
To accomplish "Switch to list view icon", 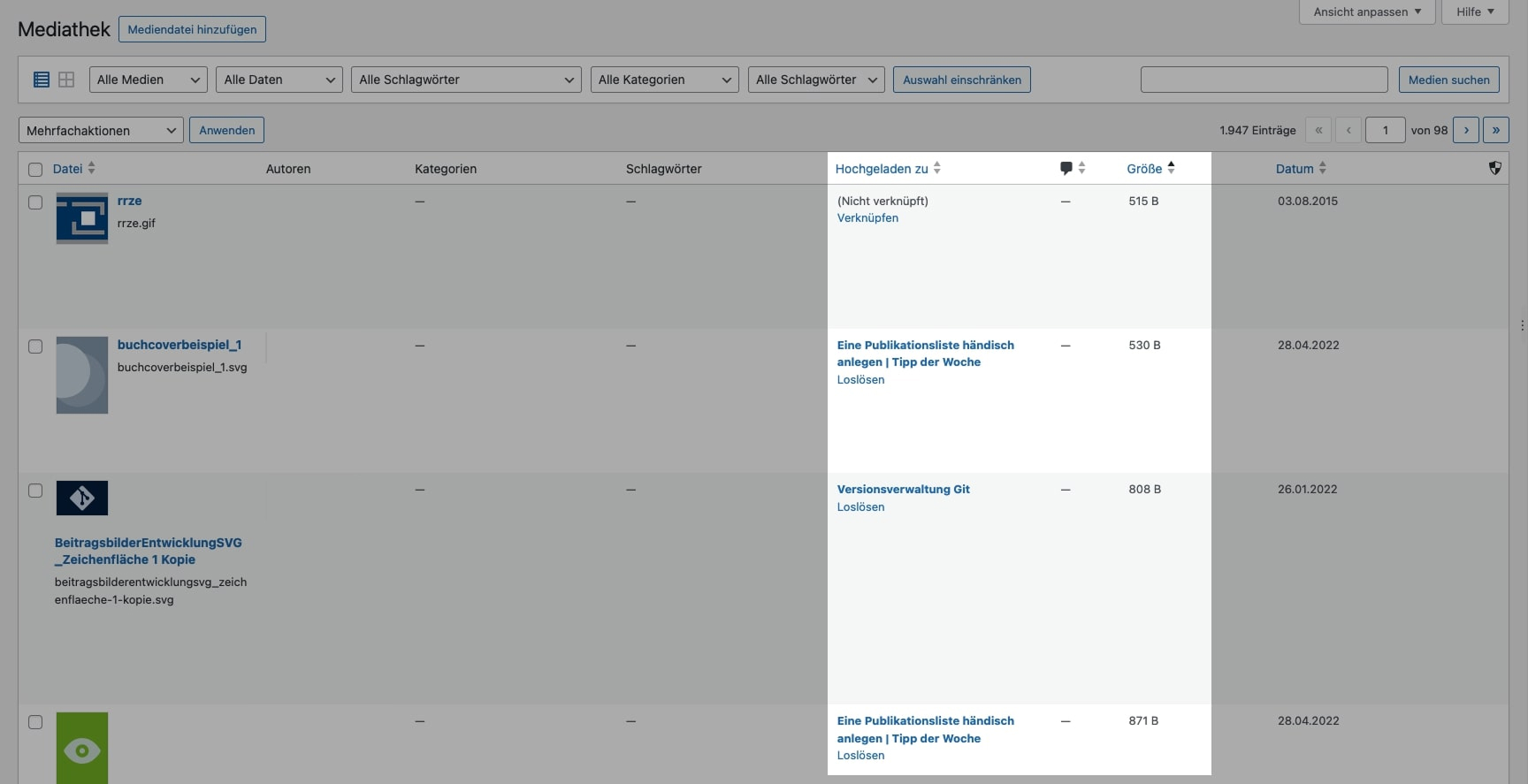I will pyautogui.click(x=42, y=80).
